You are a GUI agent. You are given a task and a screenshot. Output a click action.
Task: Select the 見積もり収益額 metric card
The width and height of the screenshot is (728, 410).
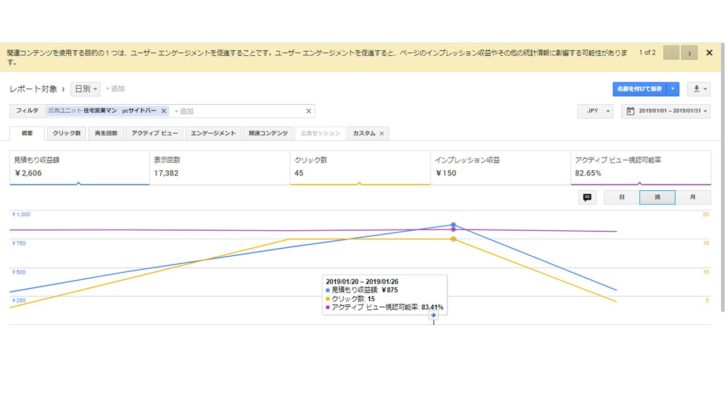75,166
